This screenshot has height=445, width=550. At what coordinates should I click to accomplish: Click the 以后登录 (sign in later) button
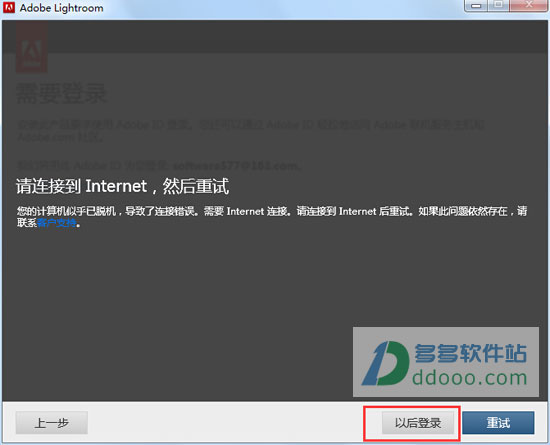418,423
